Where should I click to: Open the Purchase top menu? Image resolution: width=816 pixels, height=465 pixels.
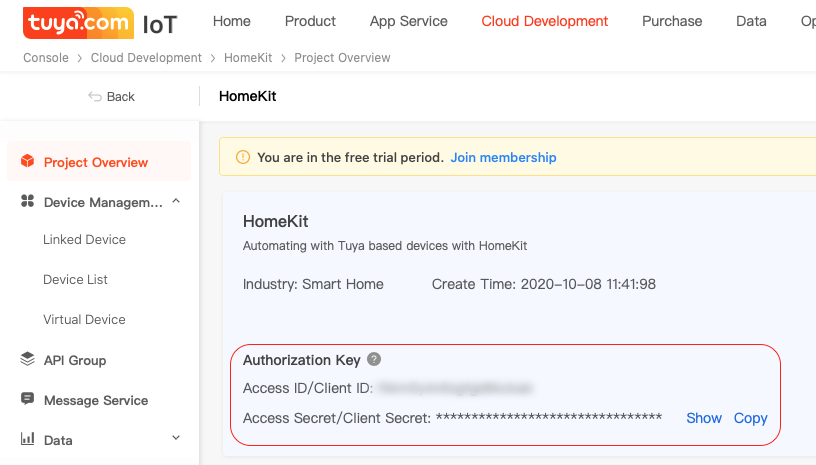672,21
